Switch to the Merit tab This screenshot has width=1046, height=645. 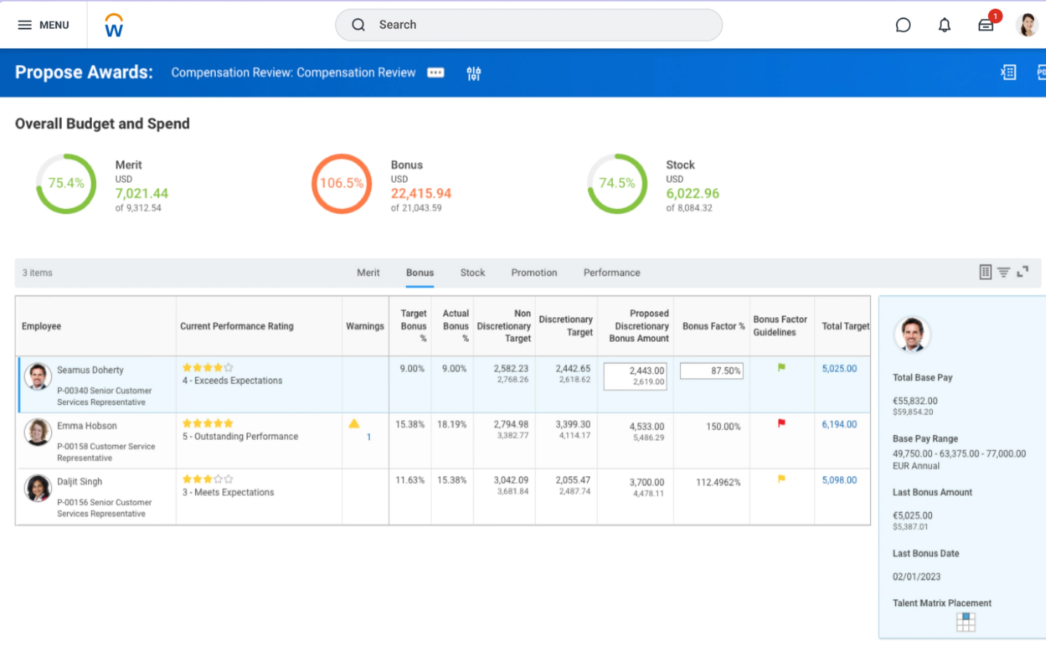pyautogui.click(x=368, y=273)
